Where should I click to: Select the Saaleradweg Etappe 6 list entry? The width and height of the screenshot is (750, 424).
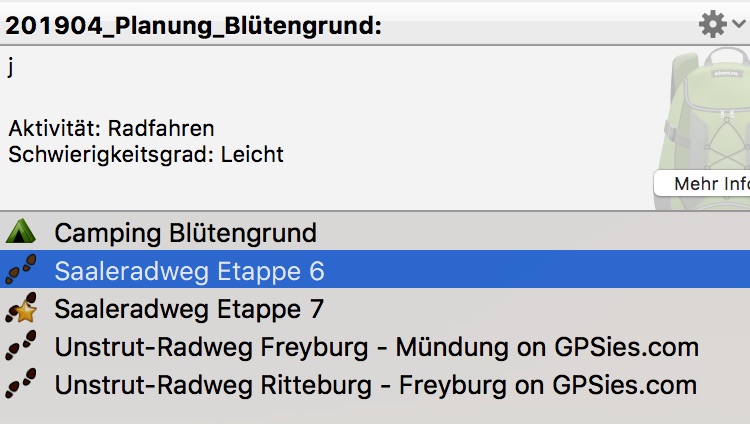(375, 269)
